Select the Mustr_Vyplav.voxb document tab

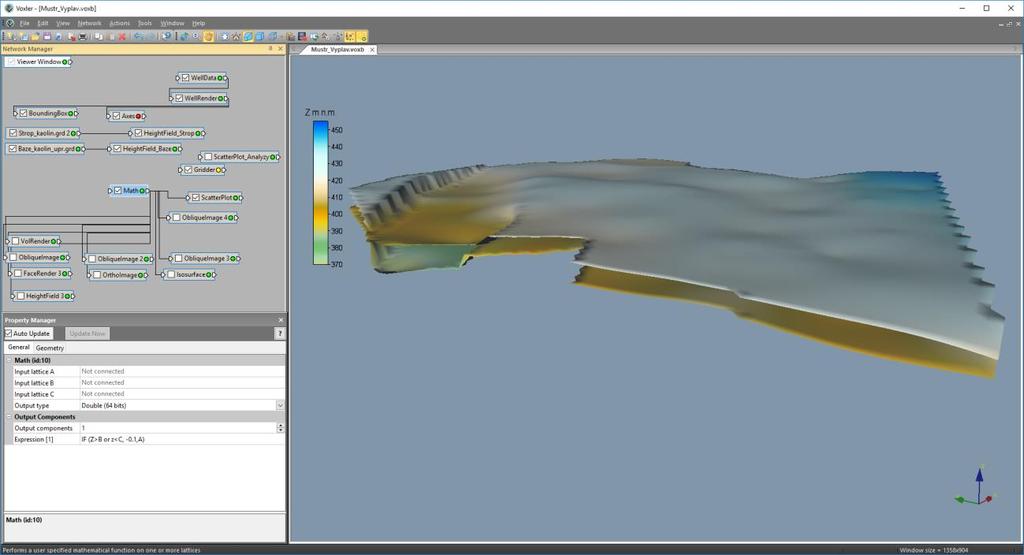tap(337, 50)
